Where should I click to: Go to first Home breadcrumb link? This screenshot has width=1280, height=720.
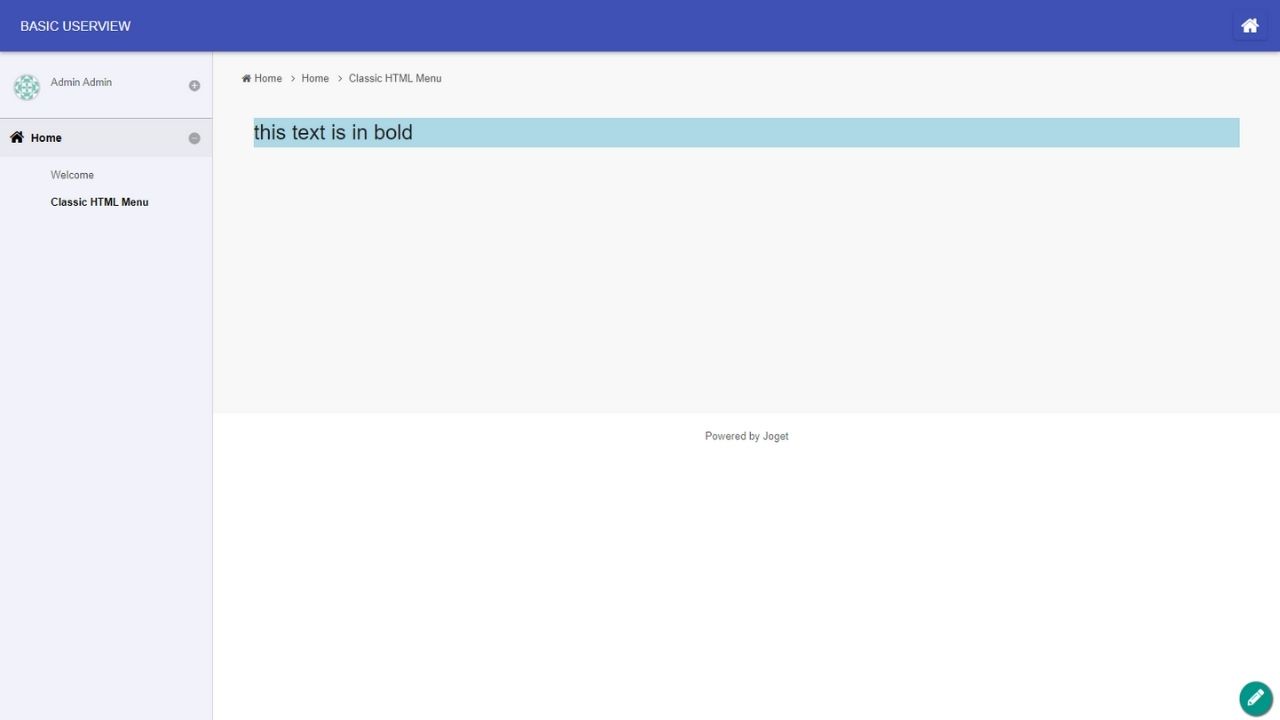pyautogui.click(x=268, y=79)
